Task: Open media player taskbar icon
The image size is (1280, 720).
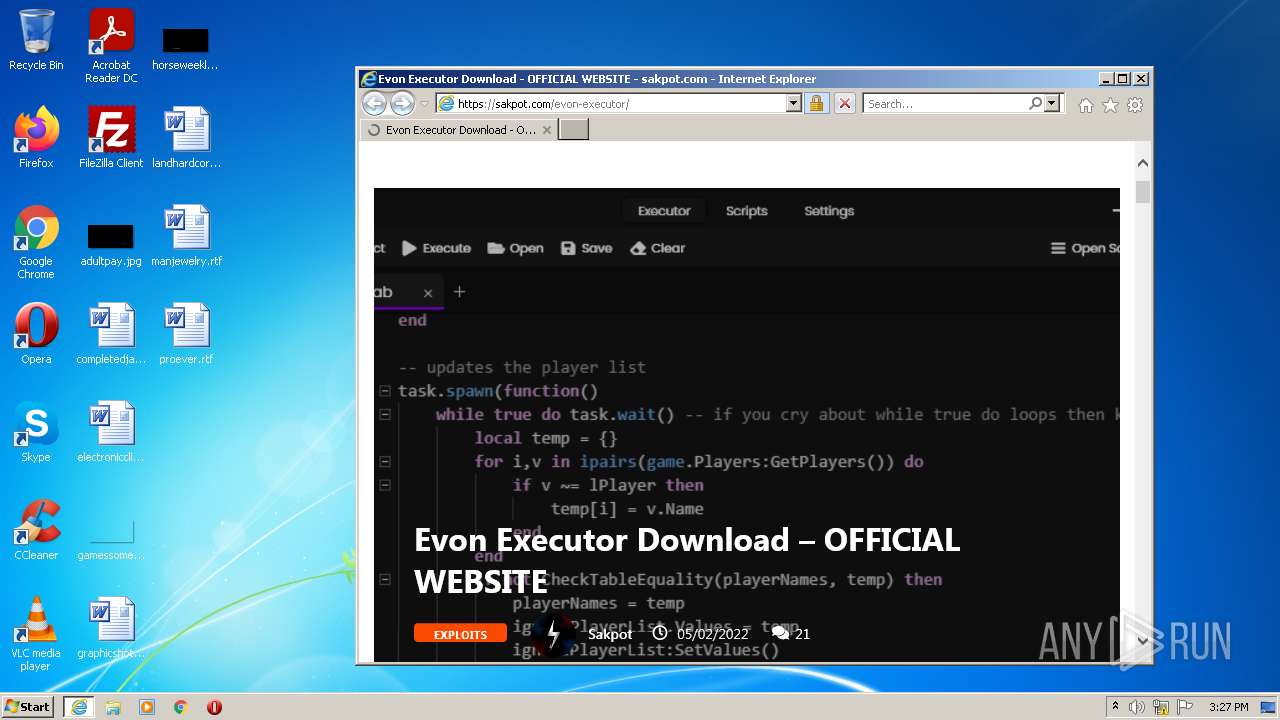Action: click(x=147, y=707)
